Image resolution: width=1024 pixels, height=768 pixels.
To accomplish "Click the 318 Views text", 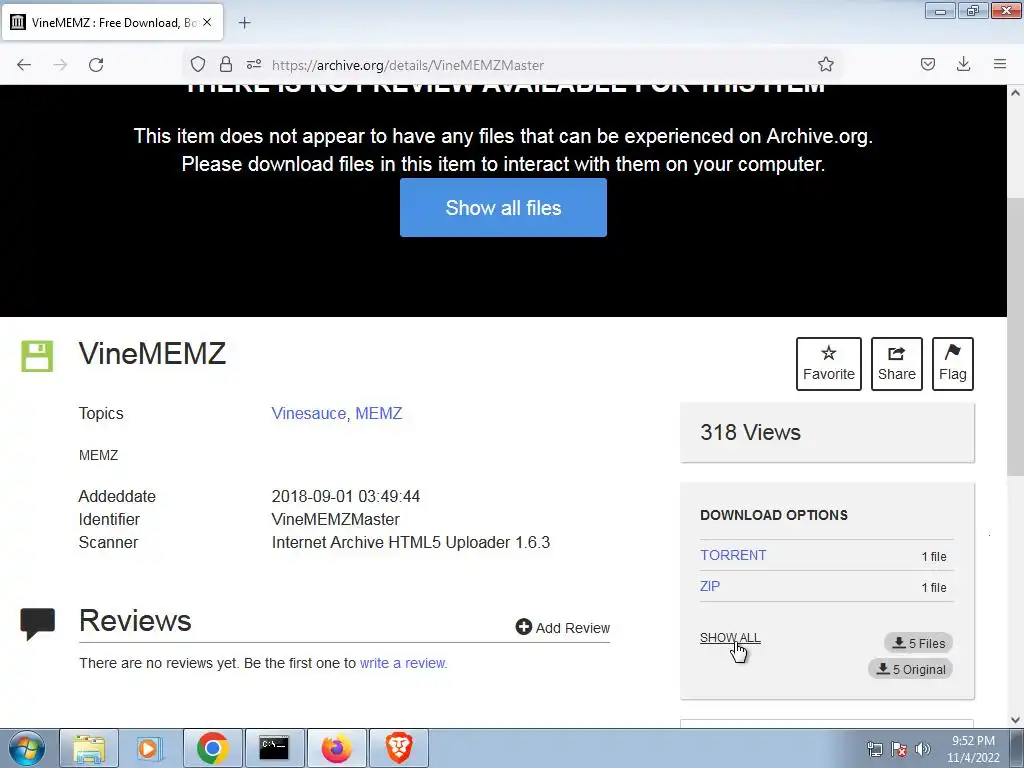I will 750,432.
